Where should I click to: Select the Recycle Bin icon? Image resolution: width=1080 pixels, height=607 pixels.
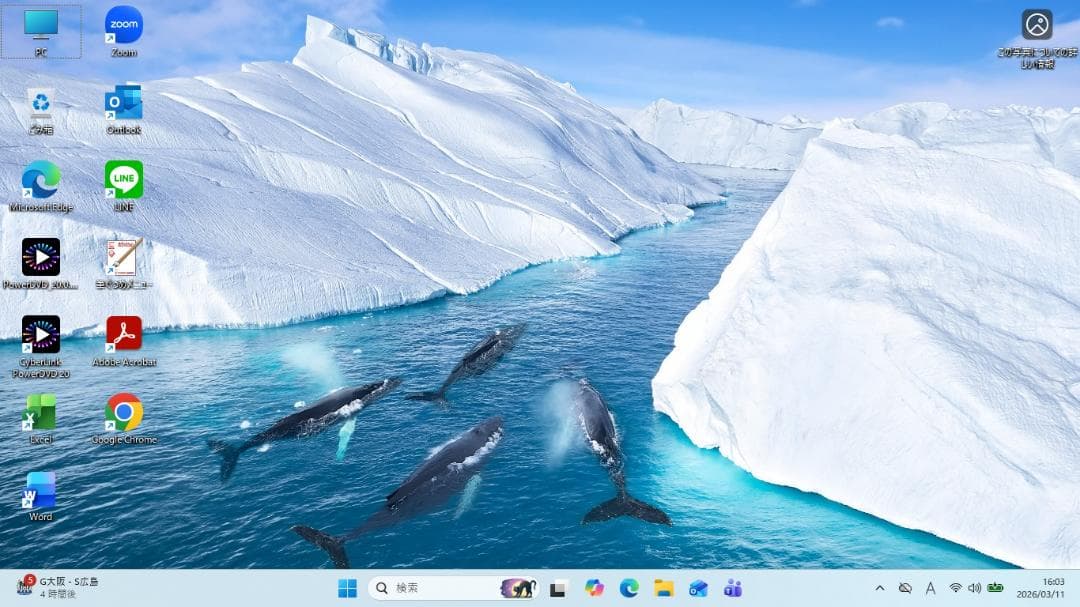[41, 103]
